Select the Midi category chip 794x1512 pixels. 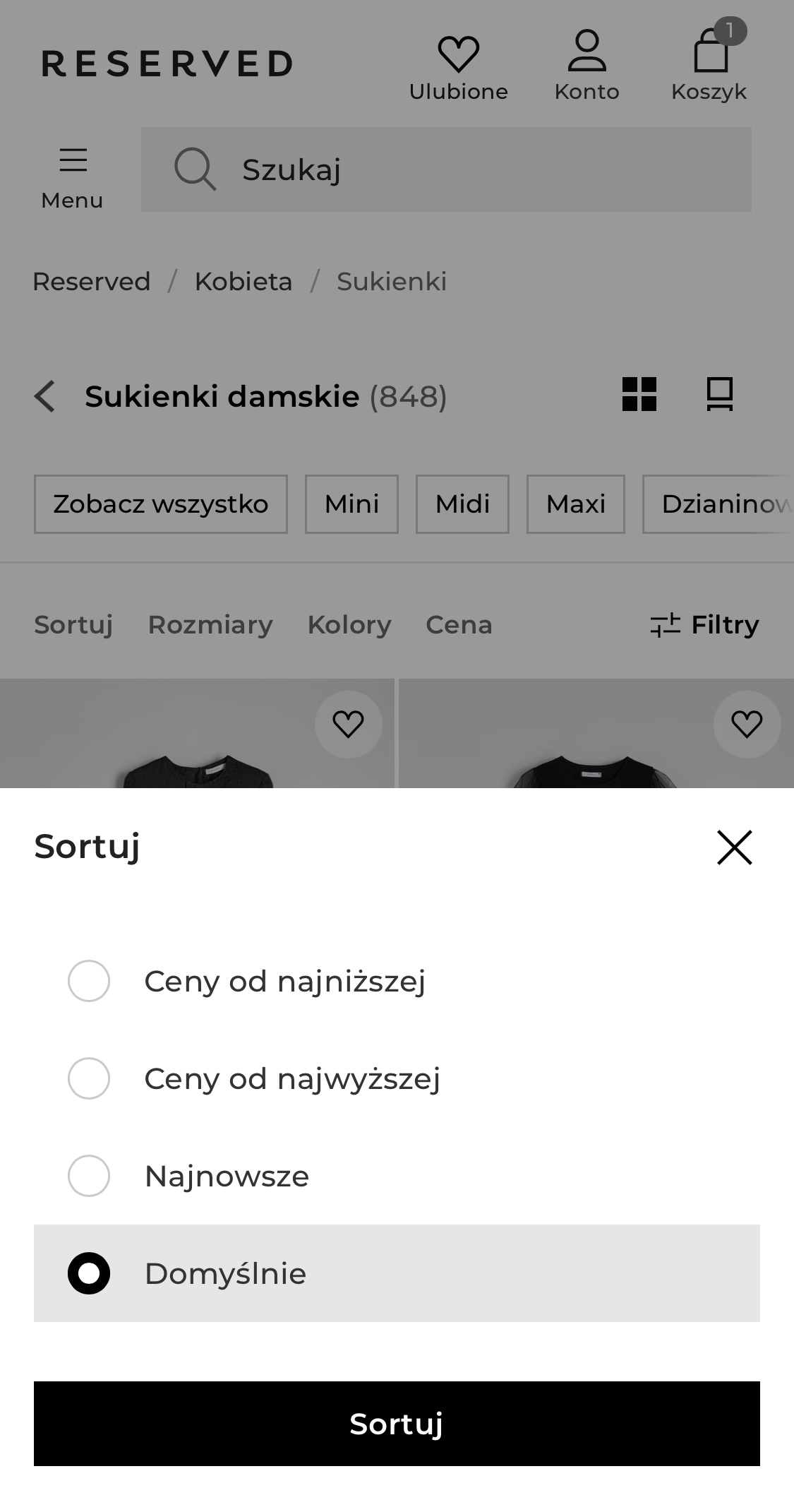[462, 504]
